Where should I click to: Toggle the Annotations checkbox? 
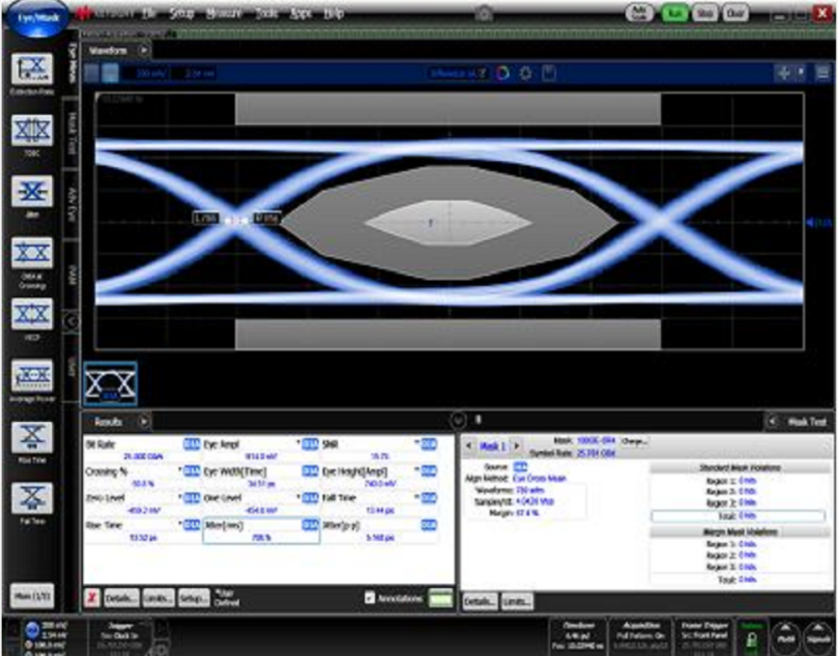370,598
